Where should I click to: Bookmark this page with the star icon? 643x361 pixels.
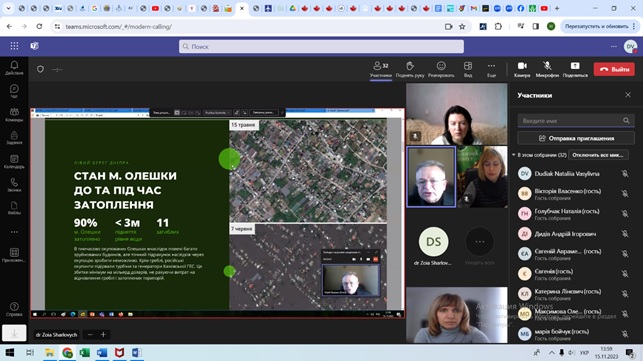pos(462,26)
